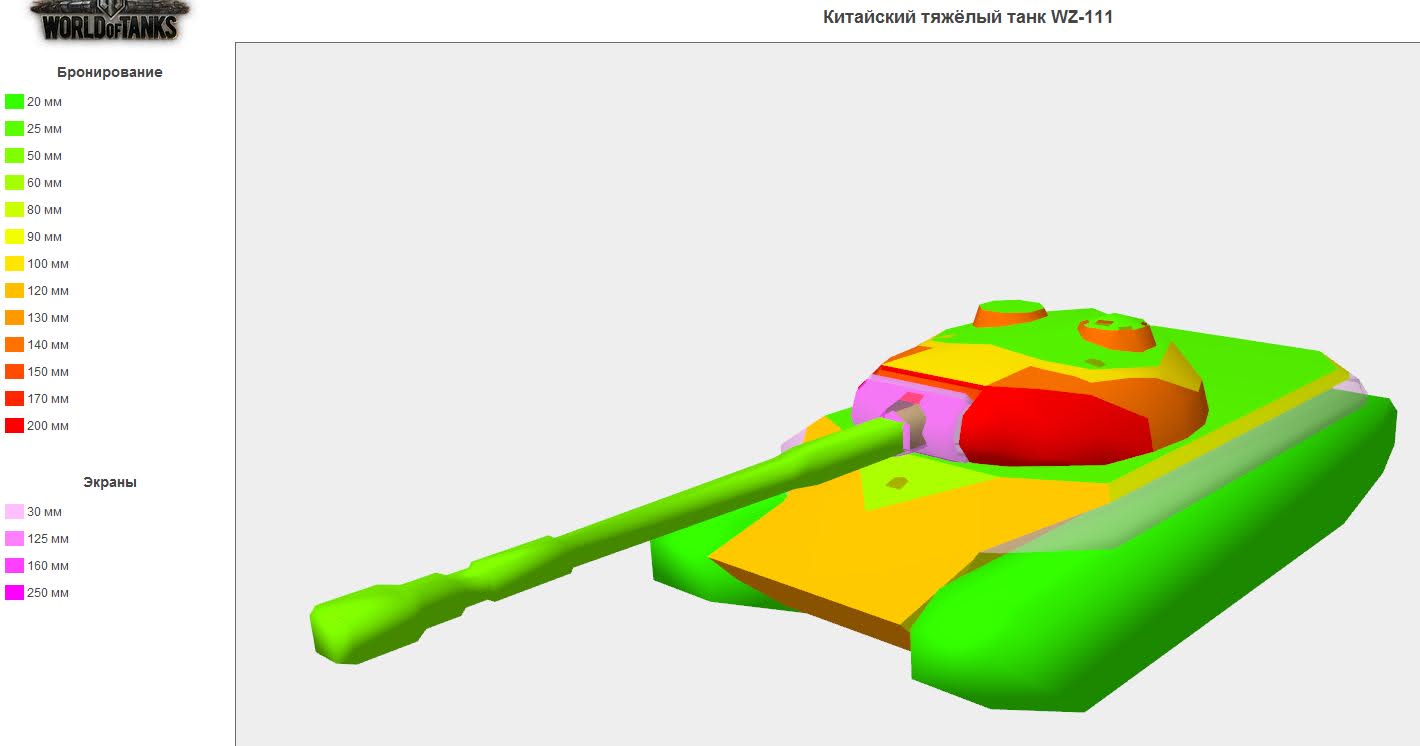Click the 25 мм armor color swatch
This screenshot has height=746, width=1420.
coord(14,129)
